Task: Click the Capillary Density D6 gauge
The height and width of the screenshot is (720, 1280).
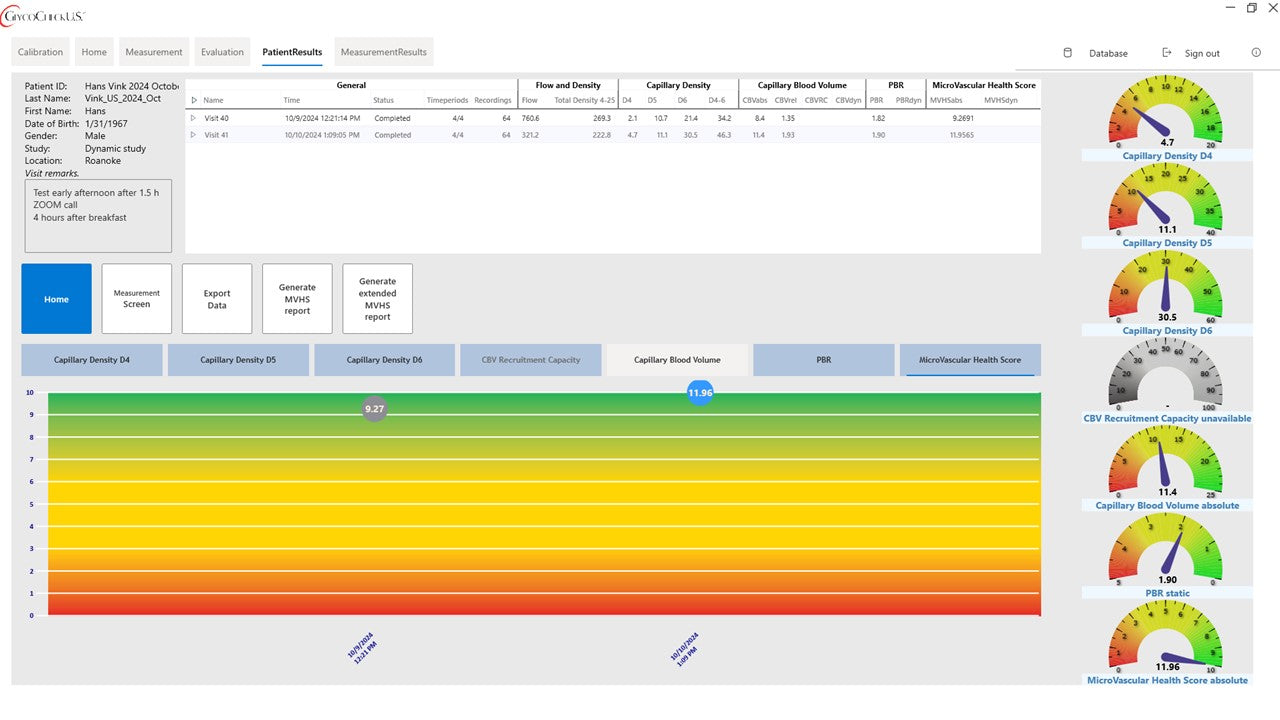Action: 1166,288
